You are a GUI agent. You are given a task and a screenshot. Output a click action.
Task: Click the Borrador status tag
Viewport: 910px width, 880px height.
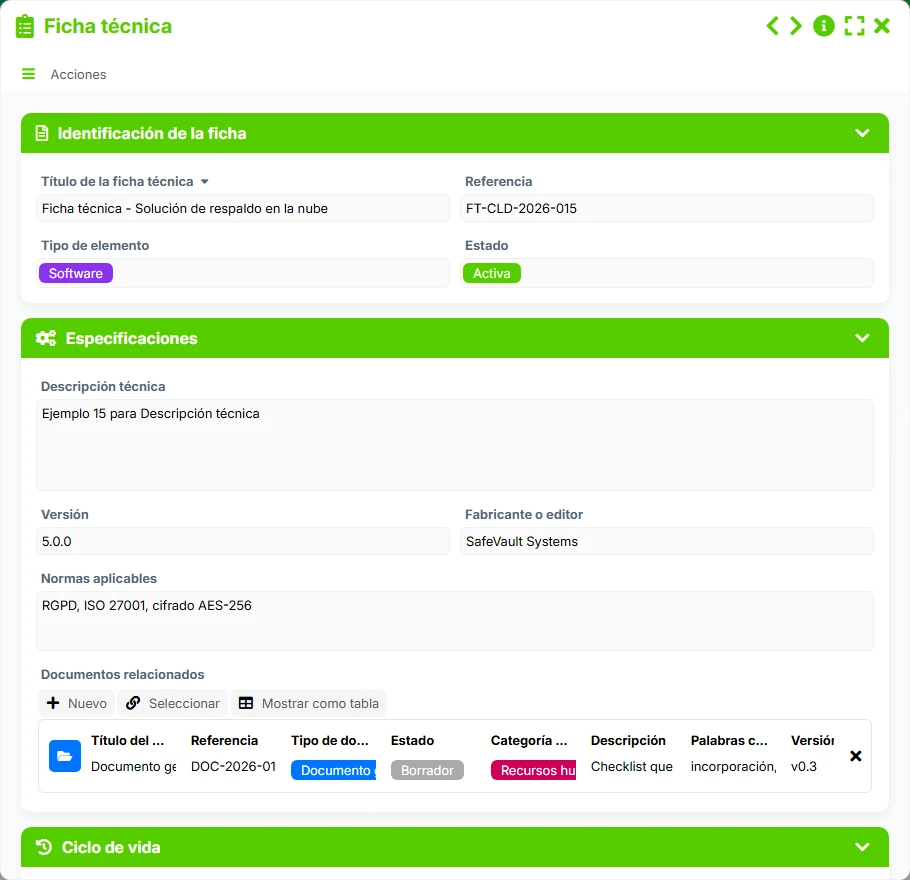pyautogui.click(x=427, y=770)
